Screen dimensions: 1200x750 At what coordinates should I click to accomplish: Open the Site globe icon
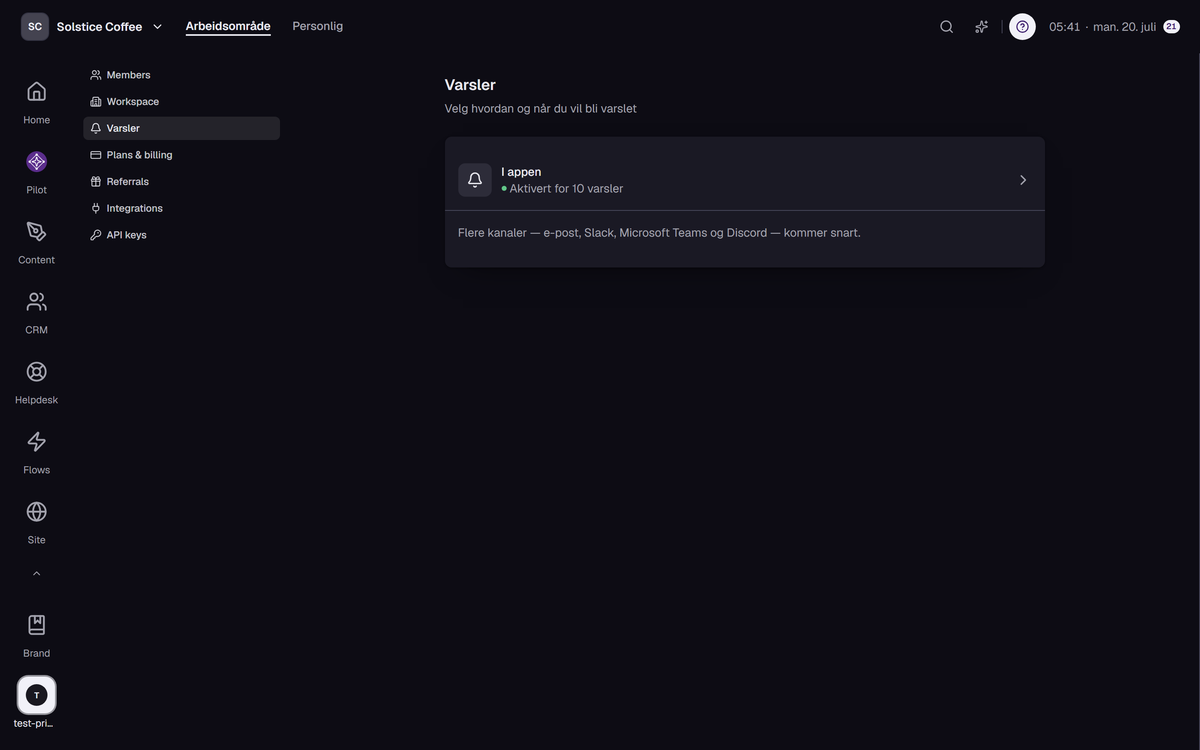pyautogui.click(x=36, y=512)
